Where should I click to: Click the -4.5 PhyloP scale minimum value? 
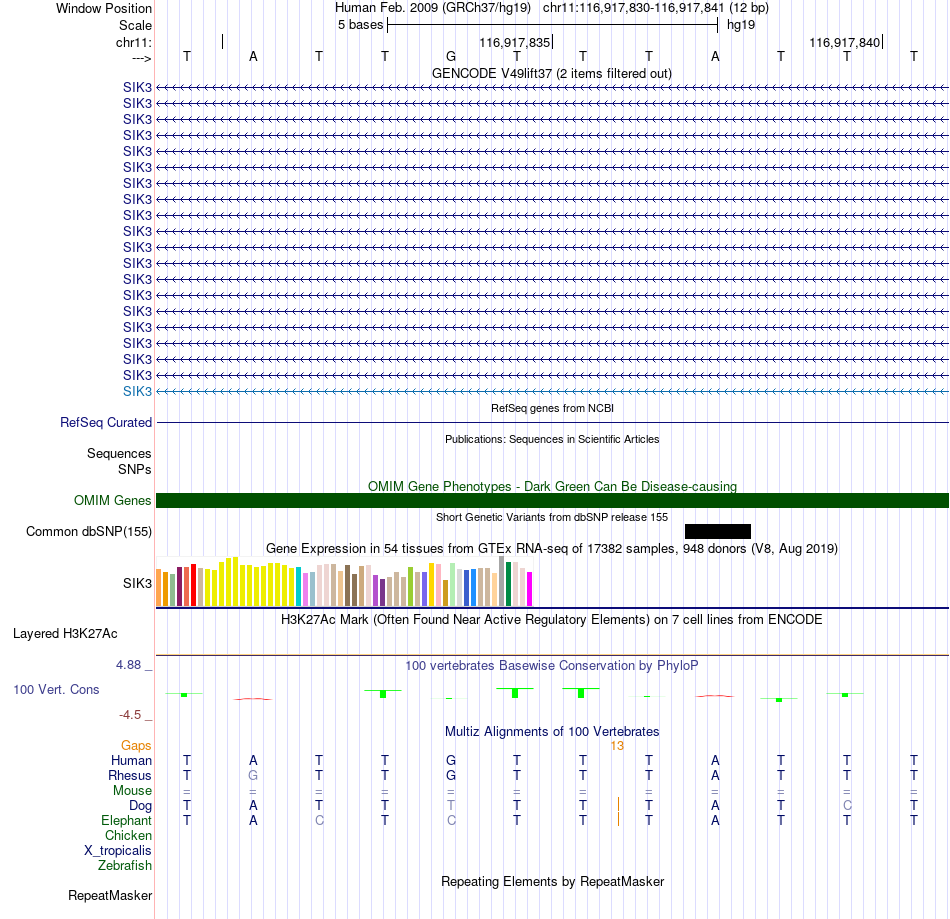pyautogui.click(x=130, y=715)
